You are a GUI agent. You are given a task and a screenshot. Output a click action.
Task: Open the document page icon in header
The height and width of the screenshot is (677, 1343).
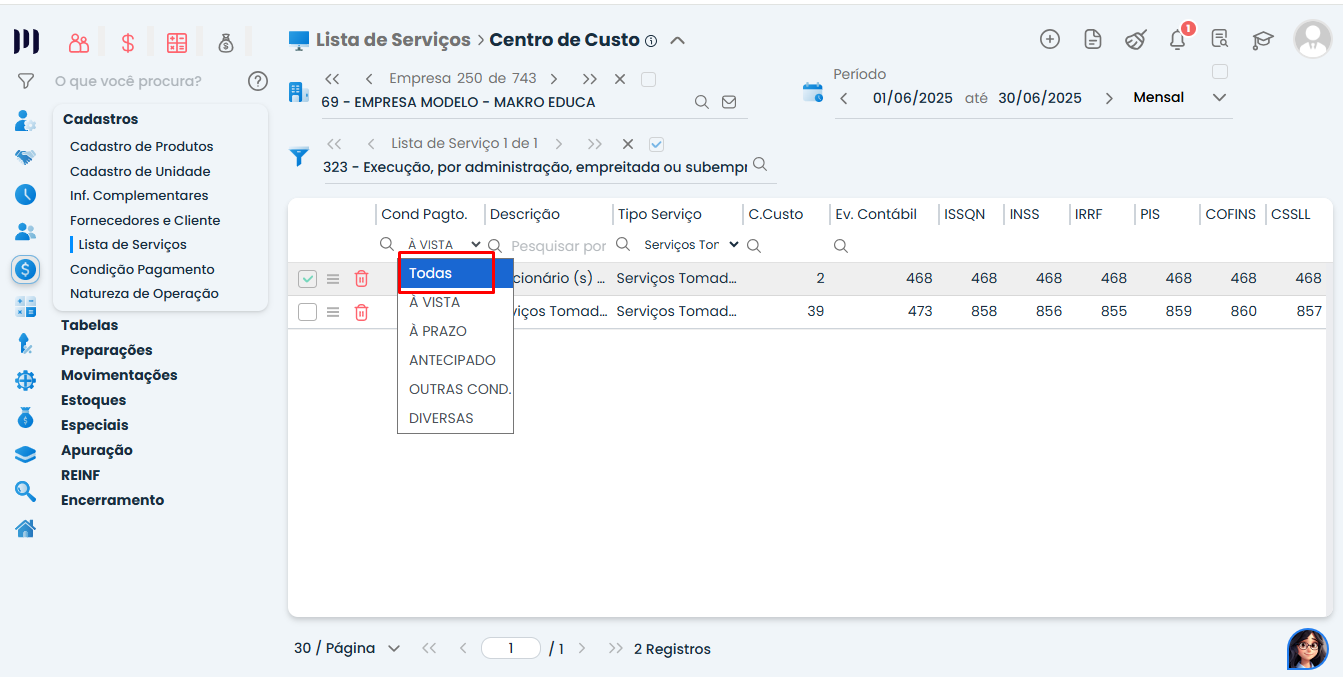[1093, 39]
